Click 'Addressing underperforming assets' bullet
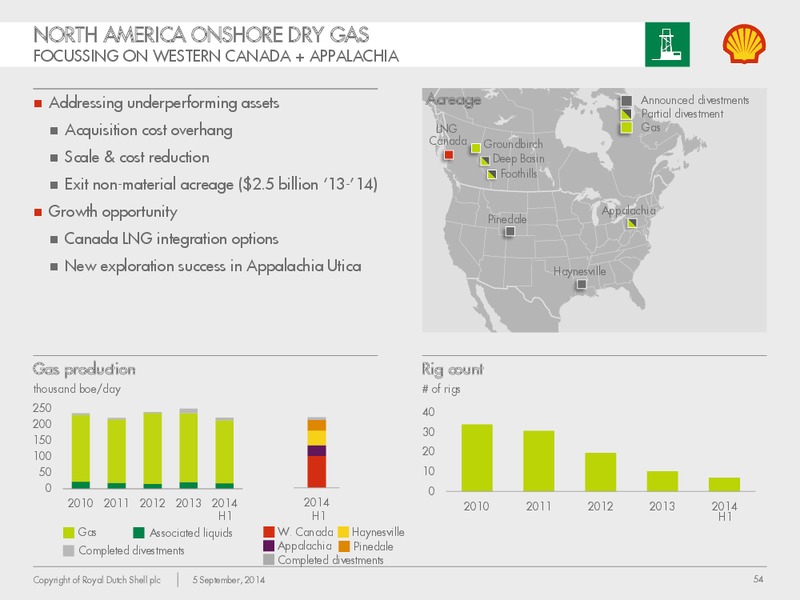 [x=164, y=103]
